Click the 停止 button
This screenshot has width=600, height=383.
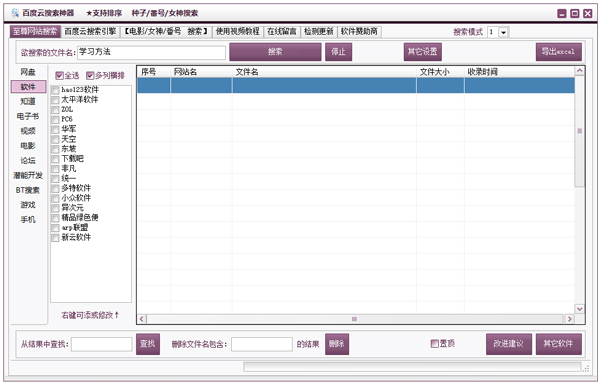pos(338,52)
